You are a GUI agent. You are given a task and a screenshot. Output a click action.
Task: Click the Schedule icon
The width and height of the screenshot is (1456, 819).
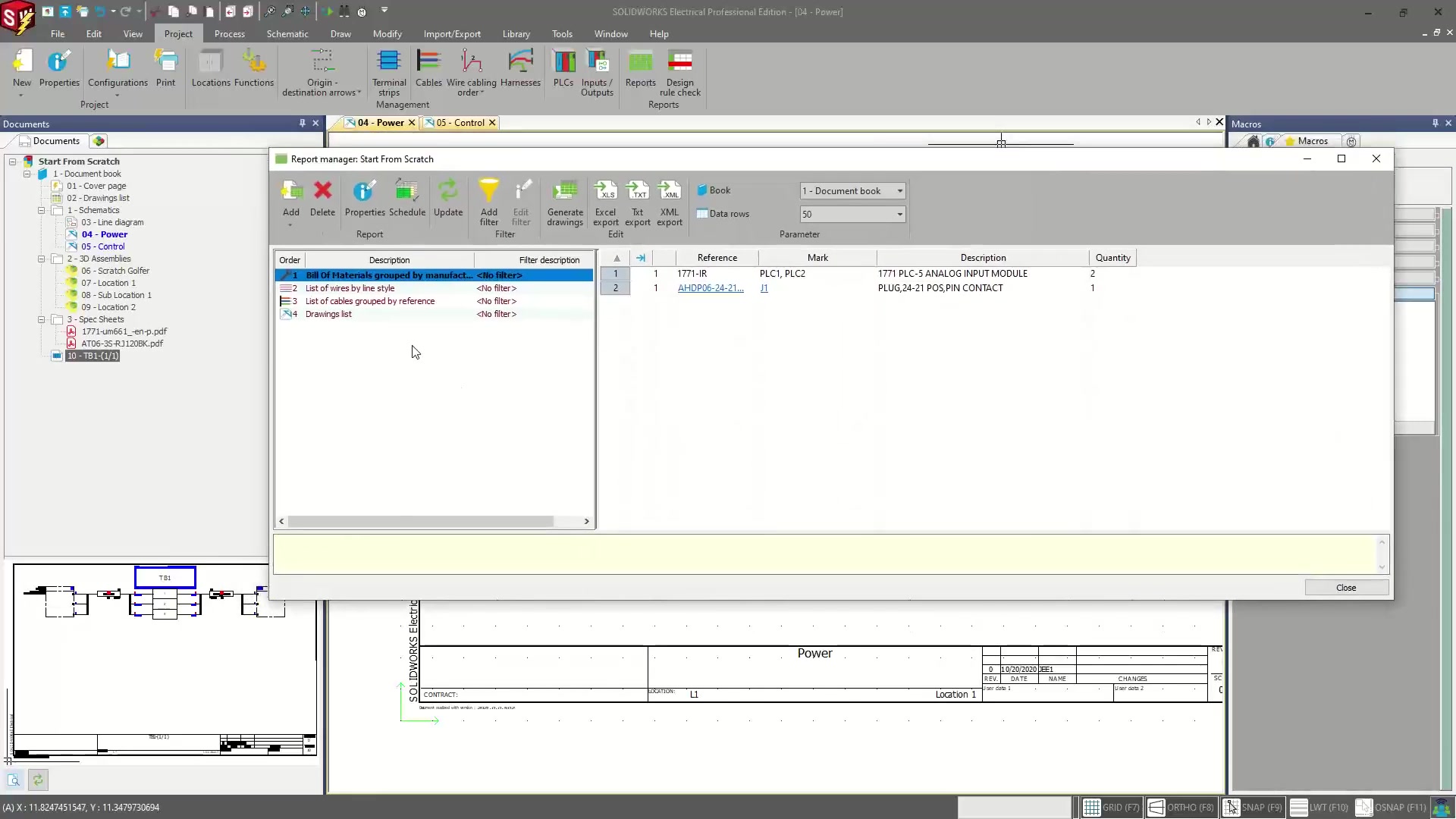(x=407, y=198)
